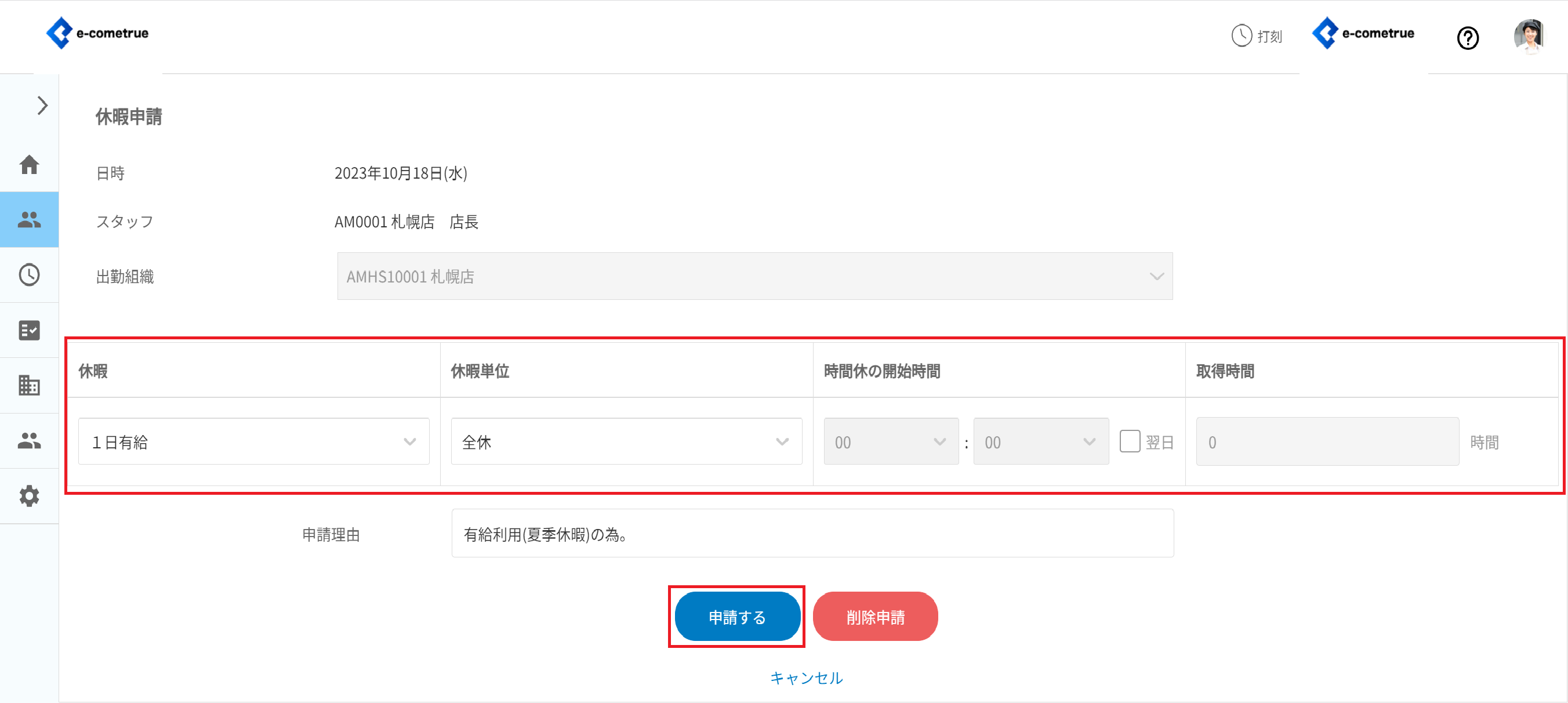Click the キャンセル link

pos(806,677)
